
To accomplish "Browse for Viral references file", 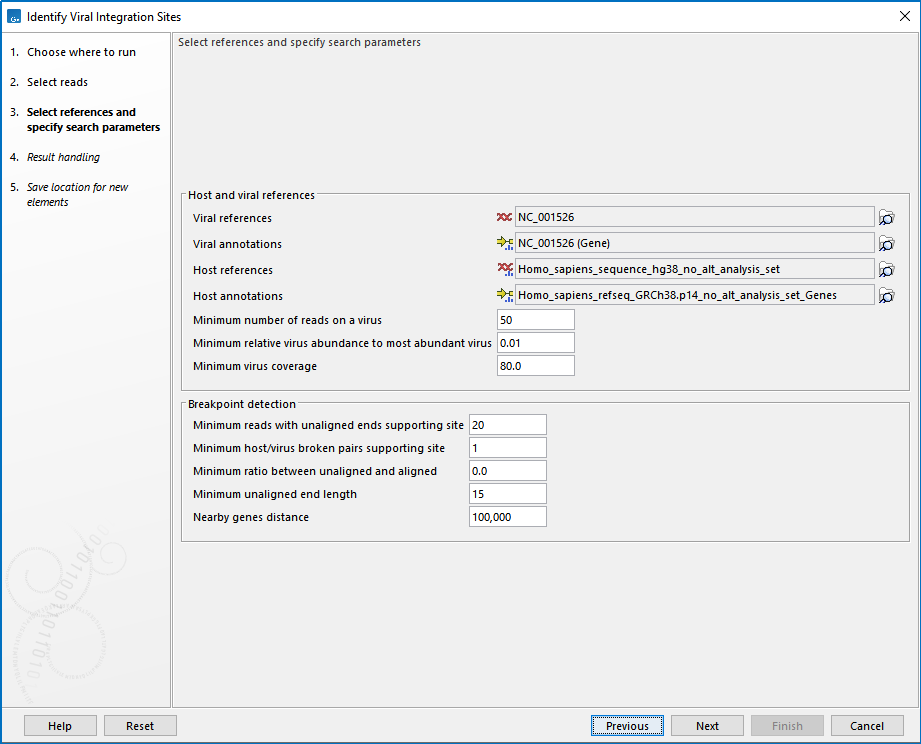I will click(886, 218).
